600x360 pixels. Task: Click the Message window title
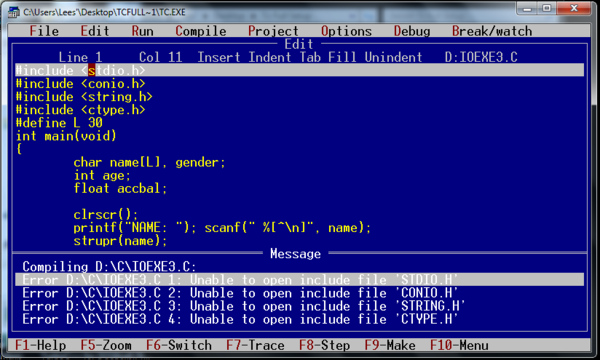[295, 254]
